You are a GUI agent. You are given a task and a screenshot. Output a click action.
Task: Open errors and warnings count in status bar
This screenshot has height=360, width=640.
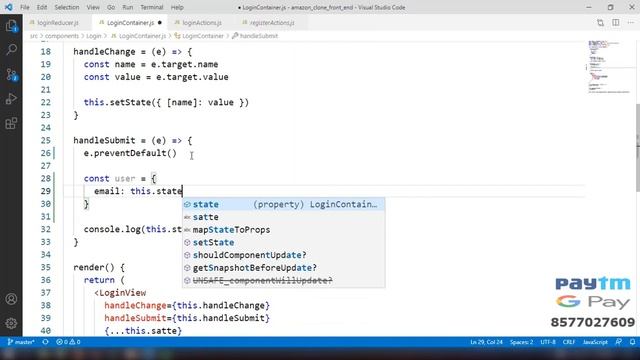tap(68, 342)
